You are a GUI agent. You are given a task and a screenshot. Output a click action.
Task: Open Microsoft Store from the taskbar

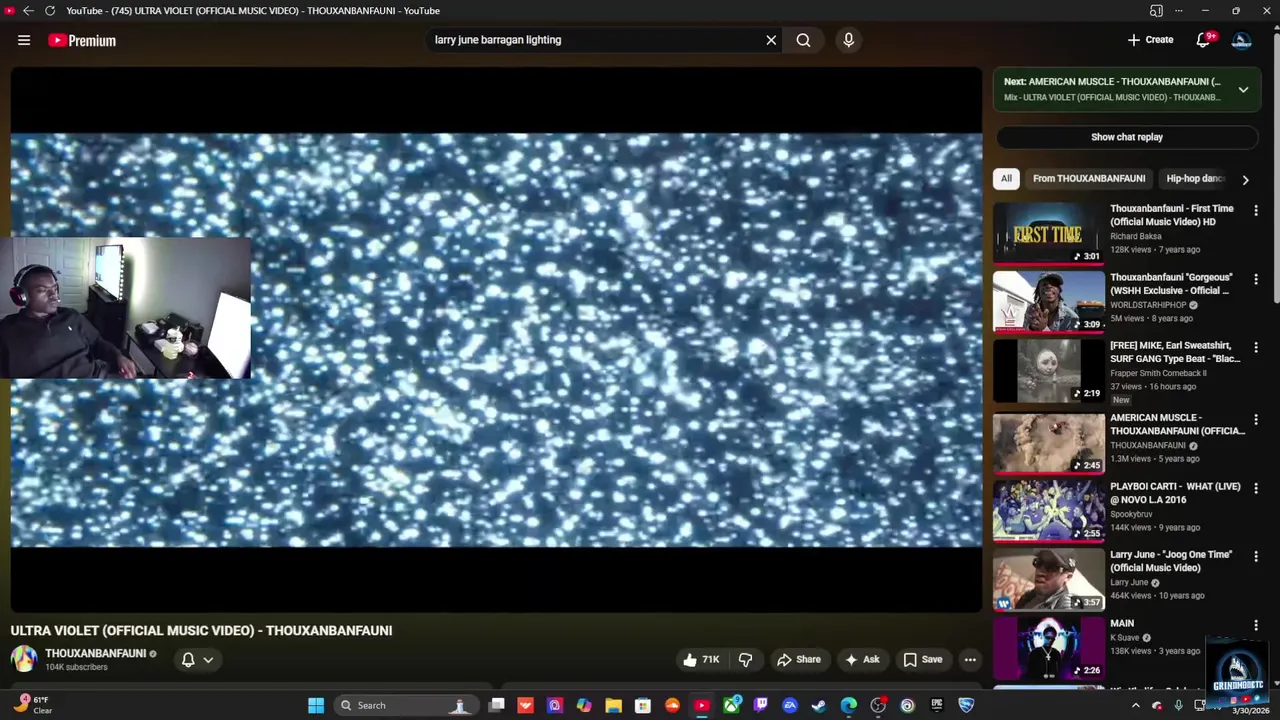click(643, 705)
